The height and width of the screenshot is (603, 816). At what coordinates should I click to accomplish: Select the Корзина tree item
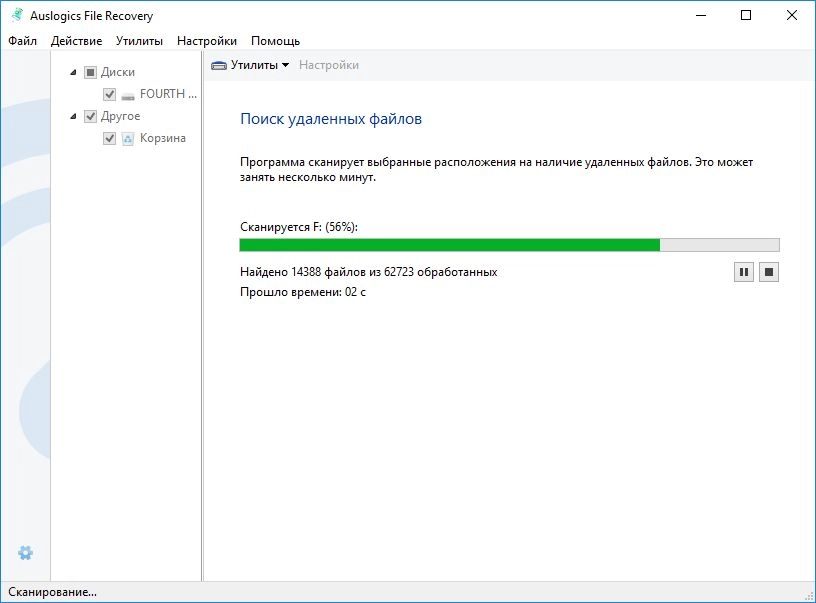162,138
